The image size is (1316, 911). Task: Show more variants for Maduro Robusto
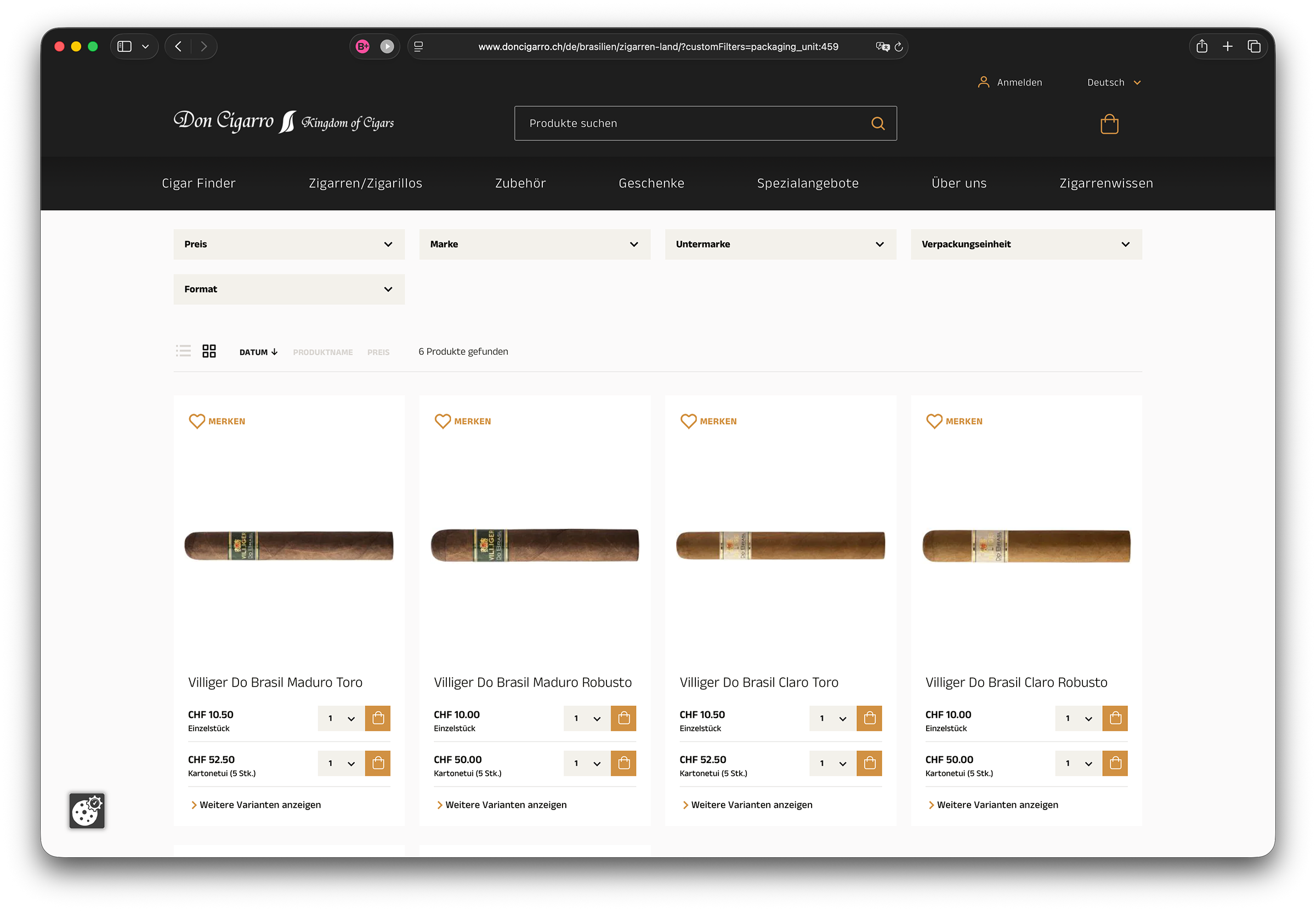pyautogui.click(x=502, y=805)
